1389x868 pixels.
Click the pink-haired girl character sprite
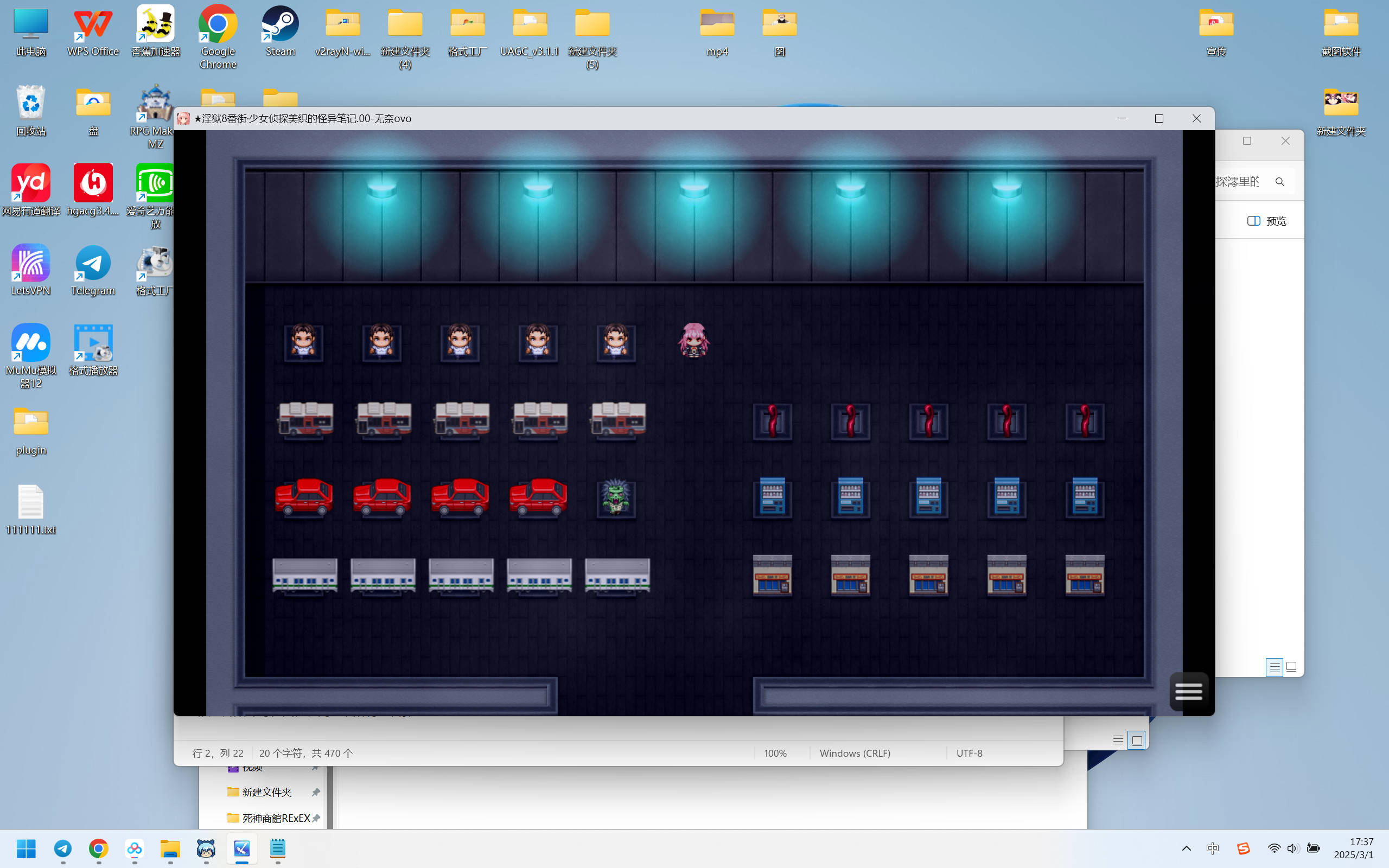pyautogui.click(x=694, y=341)
